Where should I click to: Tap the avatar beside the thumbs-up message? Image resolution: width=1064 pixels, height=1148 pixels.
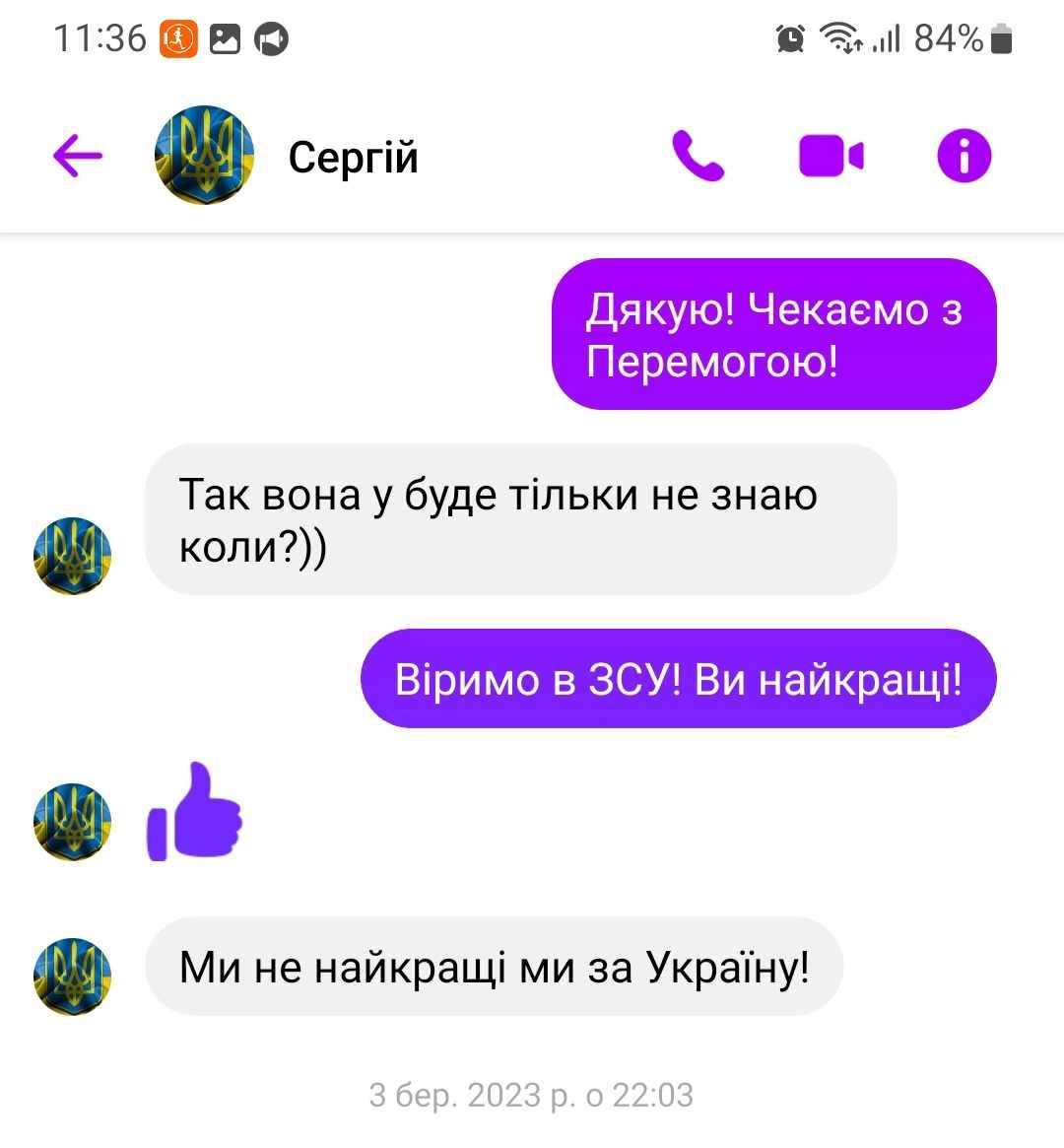tap(73, 822)
